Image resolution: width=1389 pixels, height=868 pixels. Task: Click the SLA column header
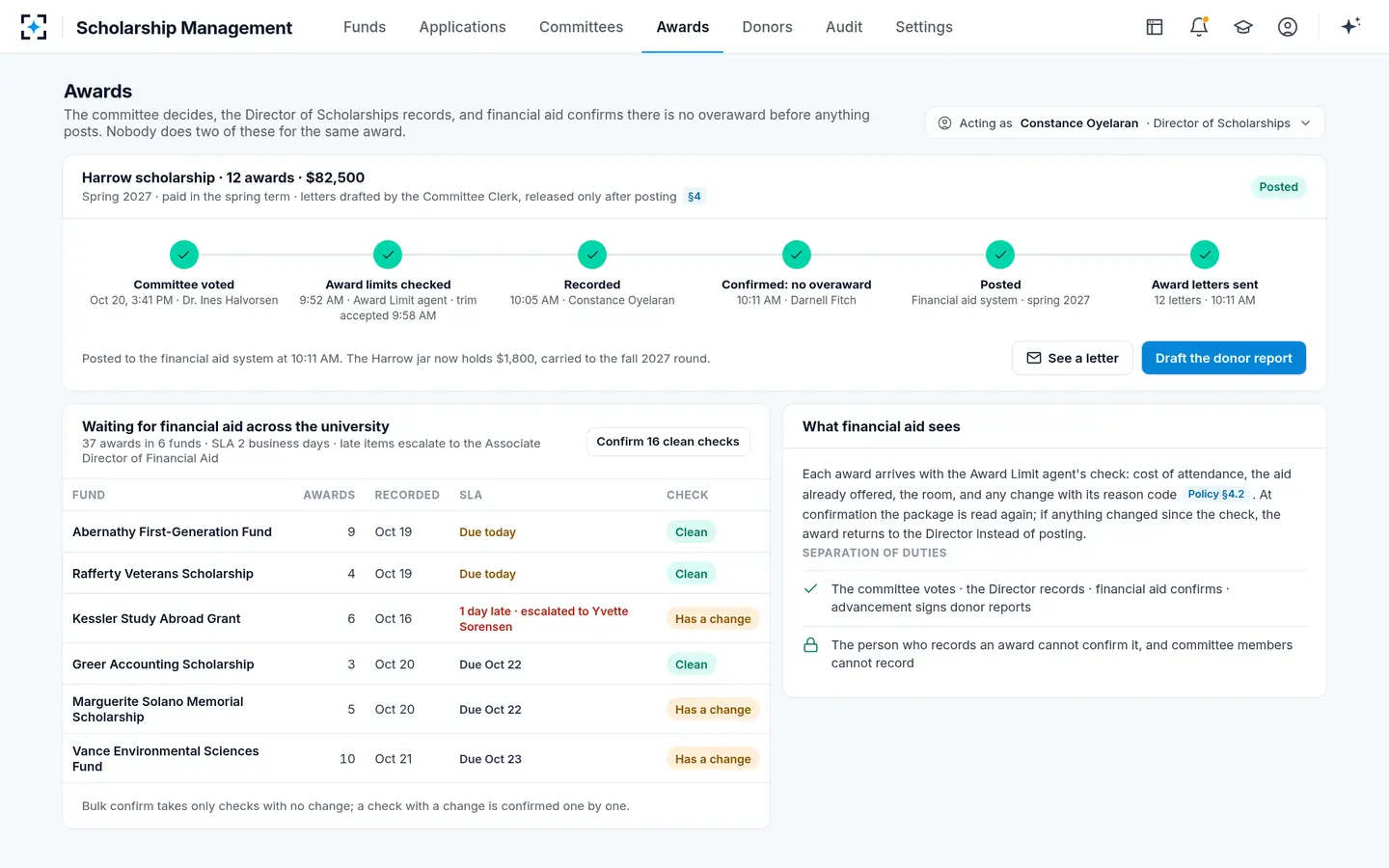point(471,496)
